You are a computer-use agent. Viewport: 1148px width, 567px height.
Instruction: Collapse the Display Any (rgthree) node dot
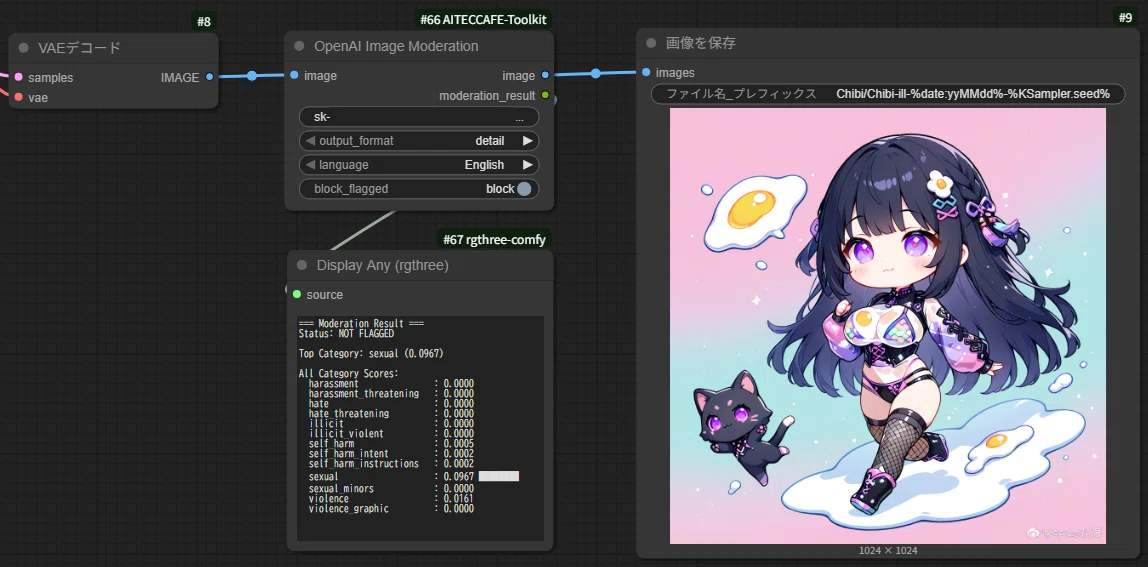click(302, 265)
